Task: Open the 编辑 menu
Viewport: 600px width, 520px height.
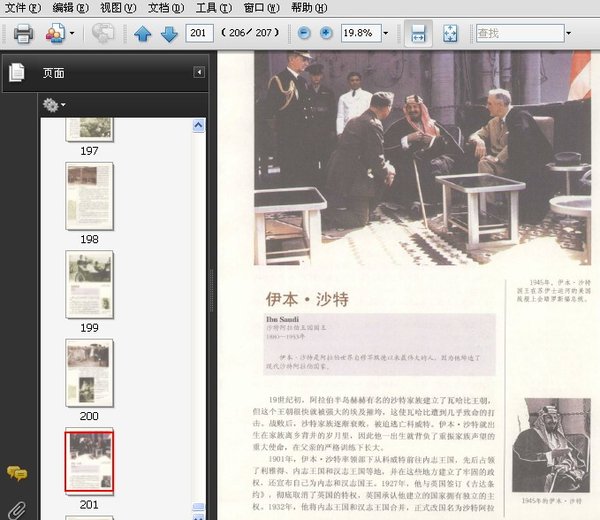Action: pyautogui.click(x=70, y=7)
